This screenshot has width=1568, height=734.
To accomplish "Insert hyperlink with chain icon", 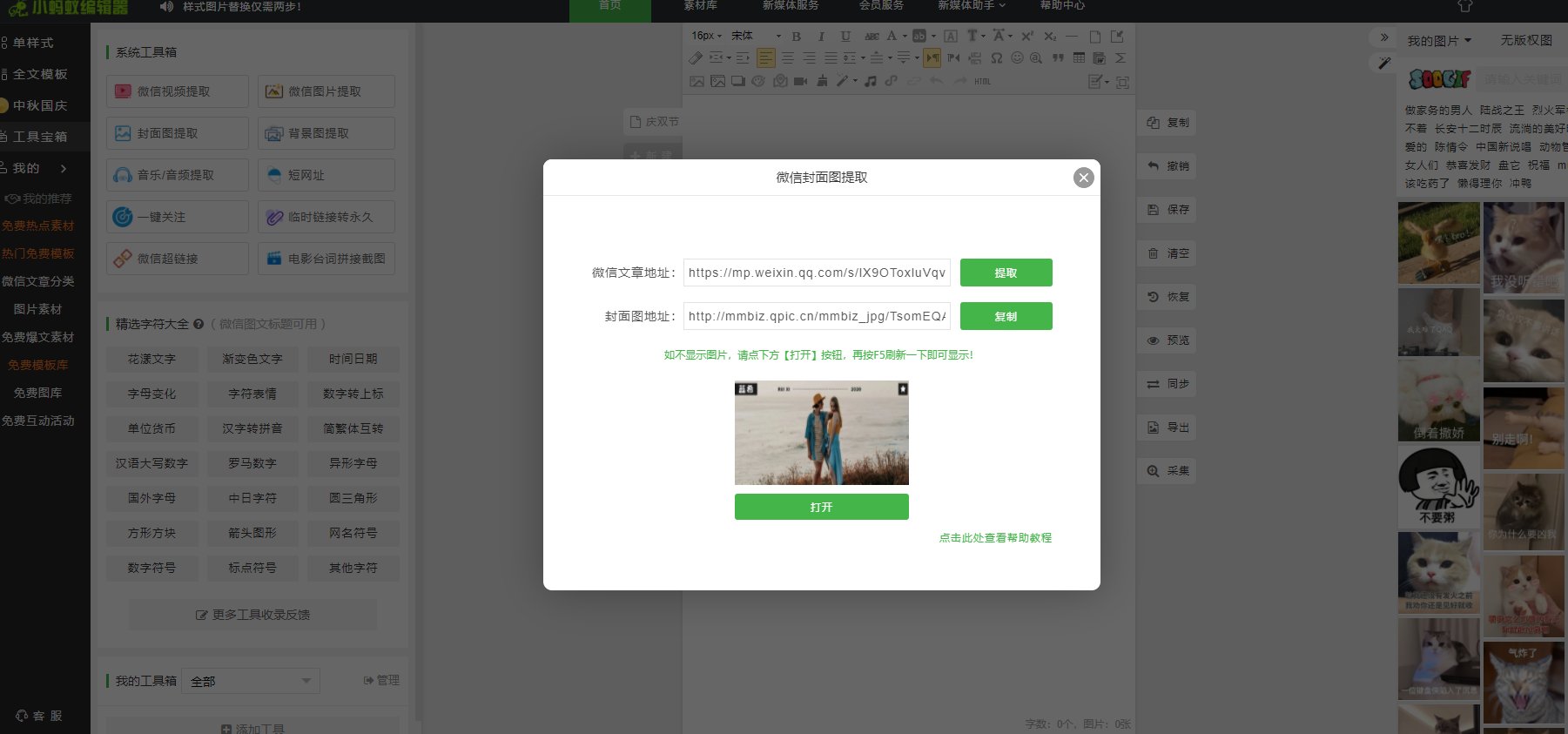I will [x=892, y=81].
